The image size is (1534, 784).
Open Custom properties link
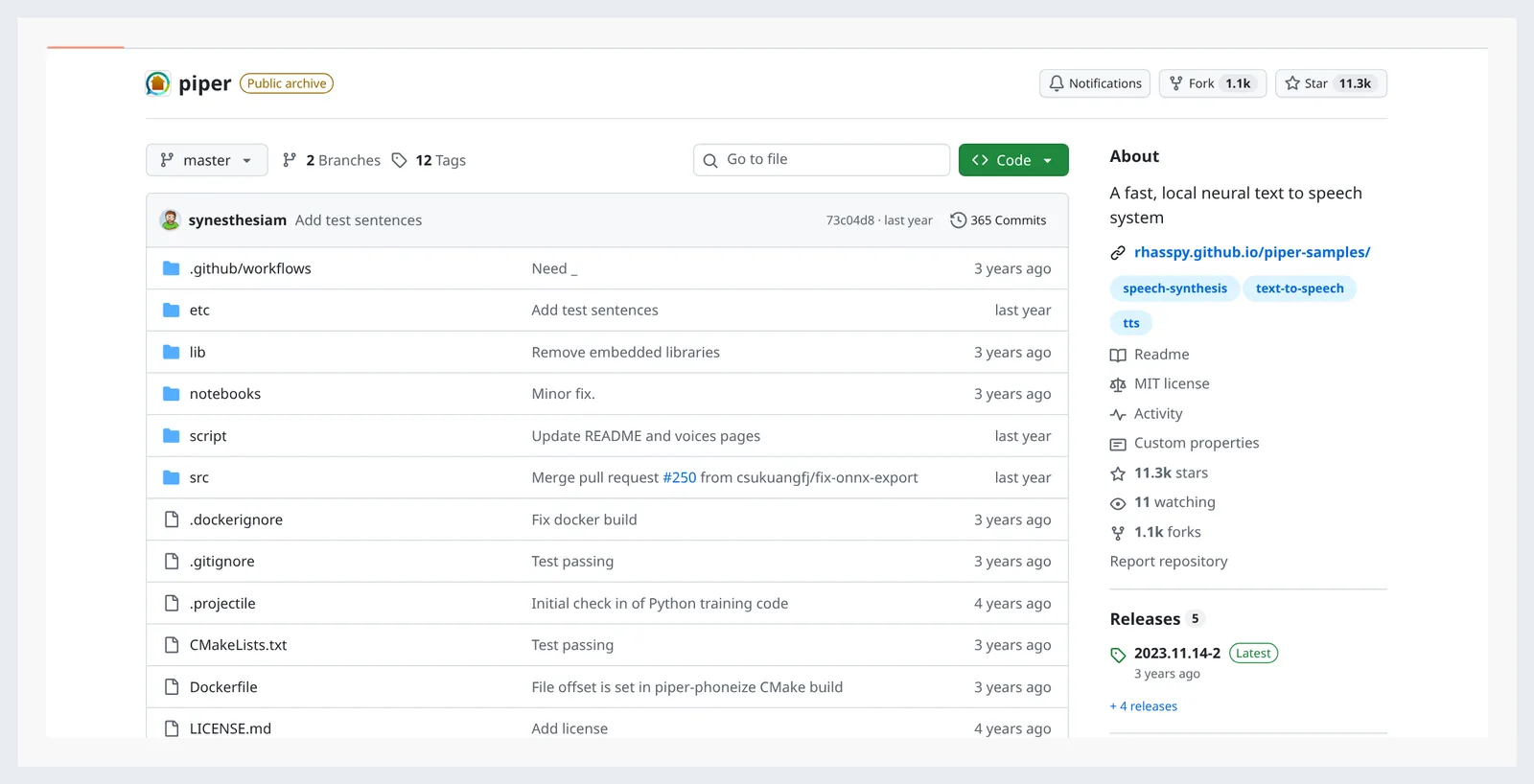click(1197, 443)
